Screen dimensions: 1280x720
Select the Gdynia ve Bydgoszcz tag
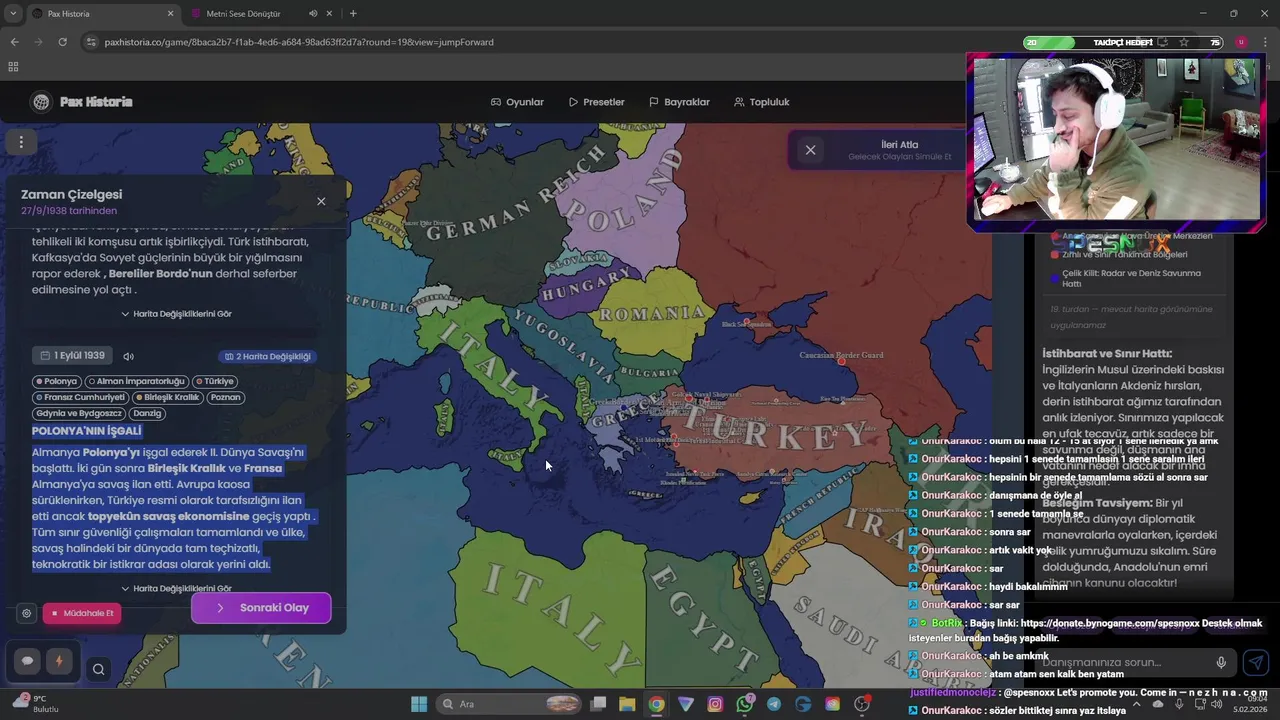pos(79,413)
